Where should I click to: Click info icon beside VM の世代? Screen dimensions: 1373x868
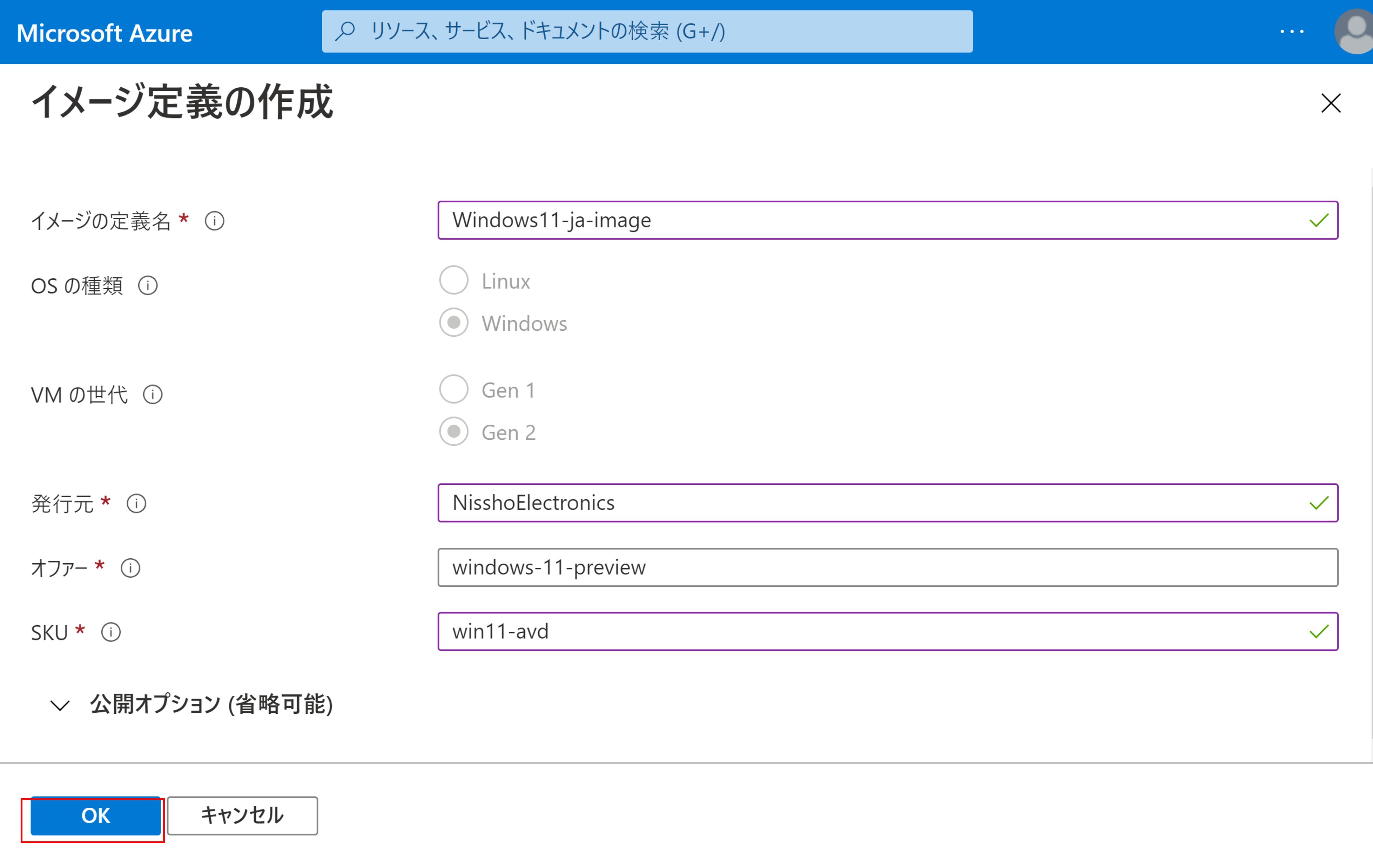[152, 394]
